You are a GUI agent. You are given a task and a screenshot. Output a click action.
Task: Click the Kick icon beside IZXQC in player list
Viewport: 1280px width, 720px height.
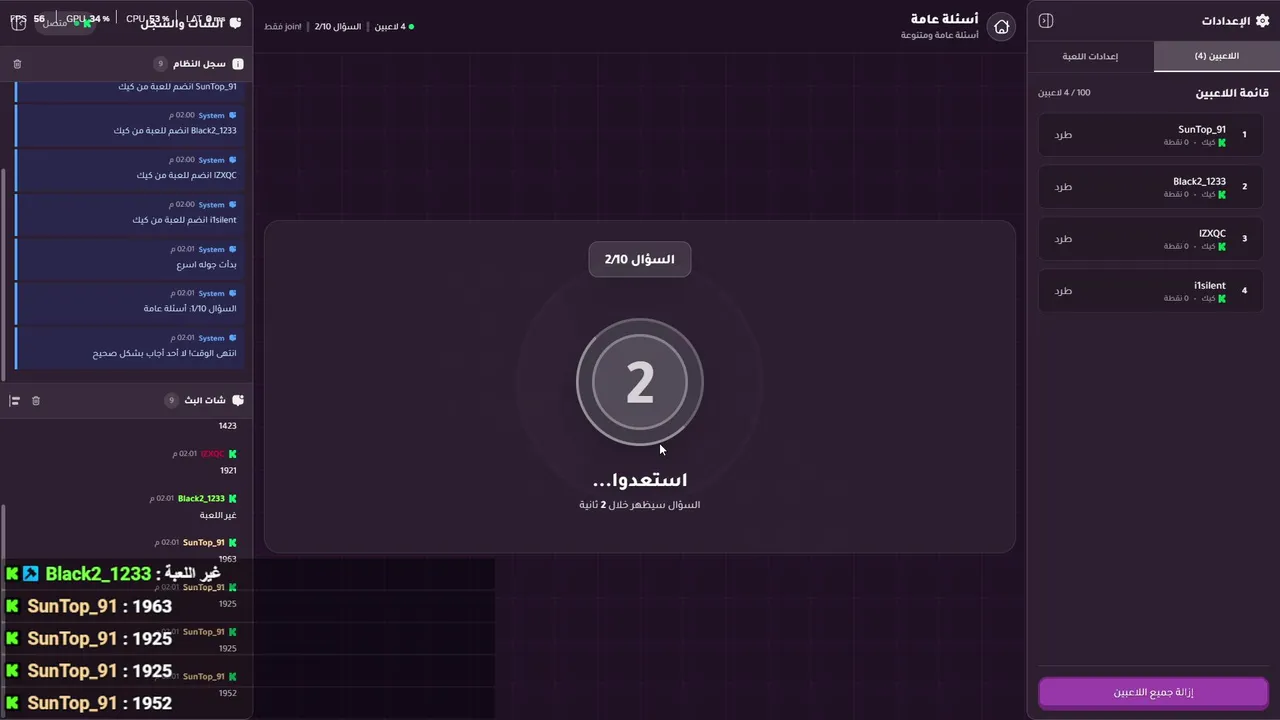coord(1222,247)
